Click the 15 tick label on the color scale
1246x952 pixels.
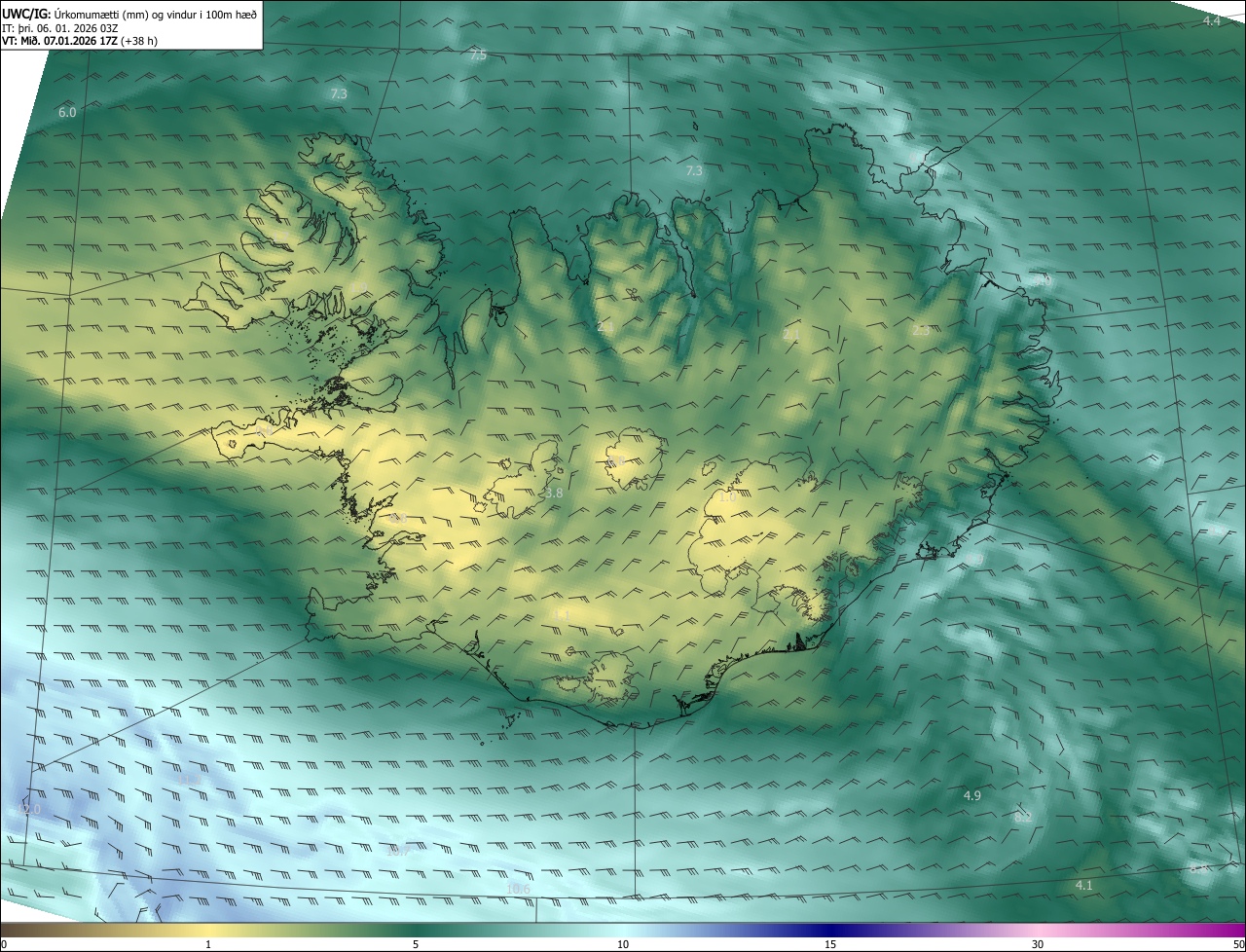830,944
